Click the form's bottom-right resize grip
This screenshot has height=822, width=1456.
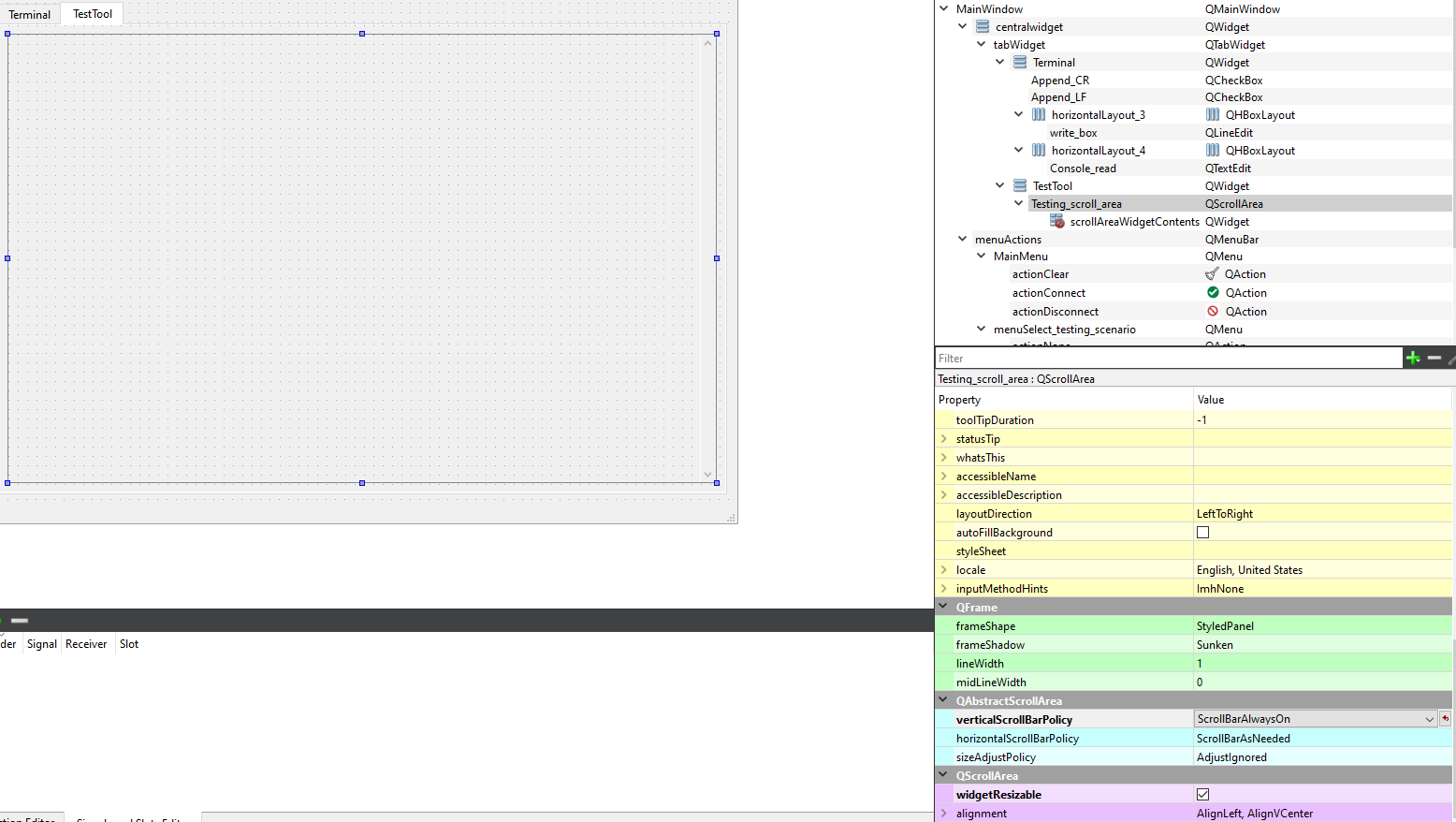[x=731, y=517]
